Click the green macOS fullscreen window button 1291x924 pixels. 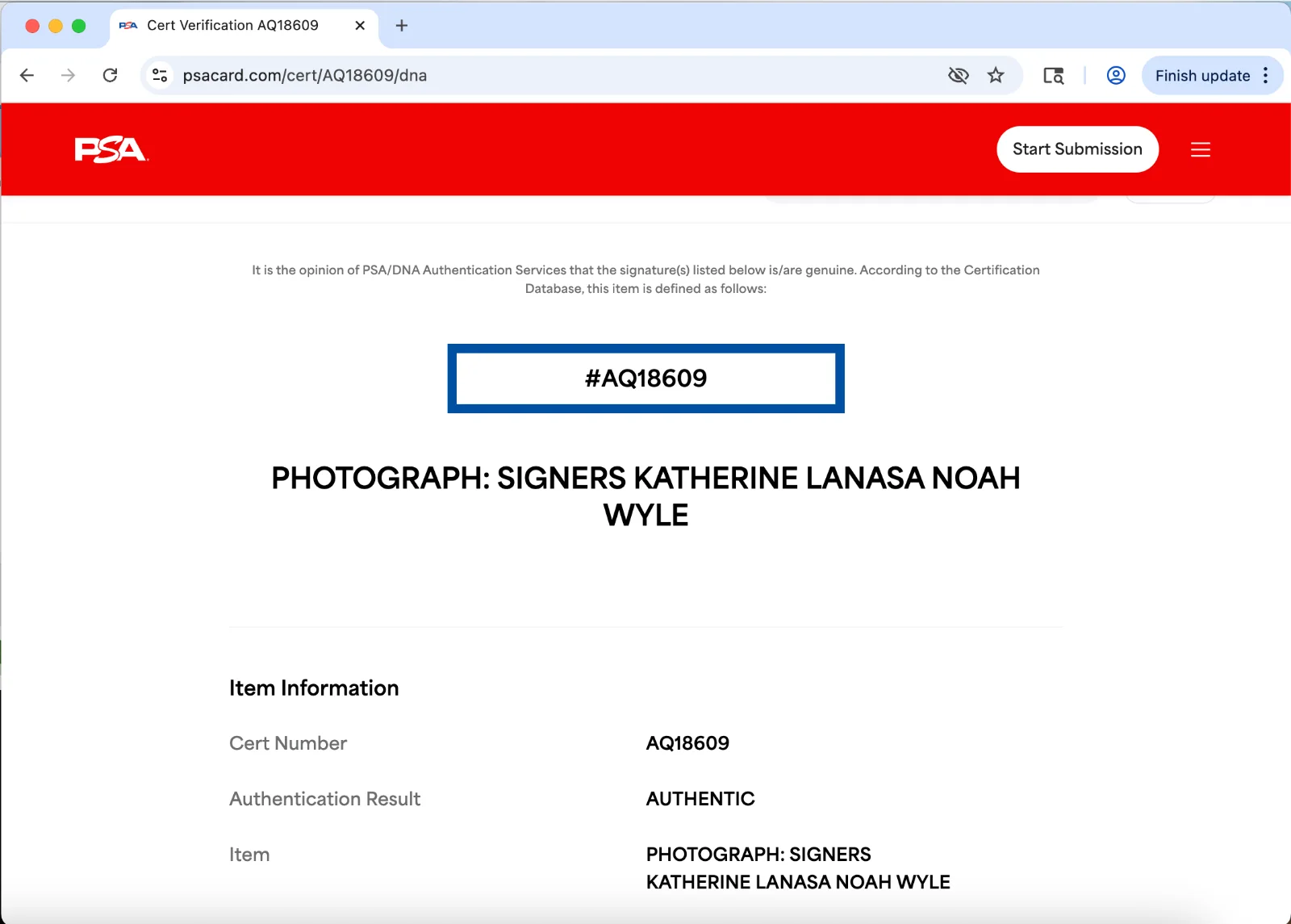[x=78, y=26]
